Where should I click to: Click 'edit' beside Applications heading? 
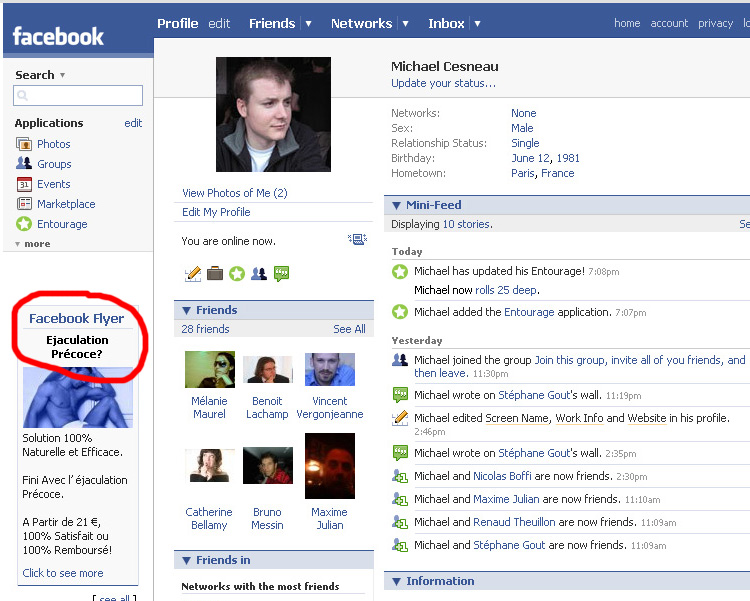click(133, 123)
